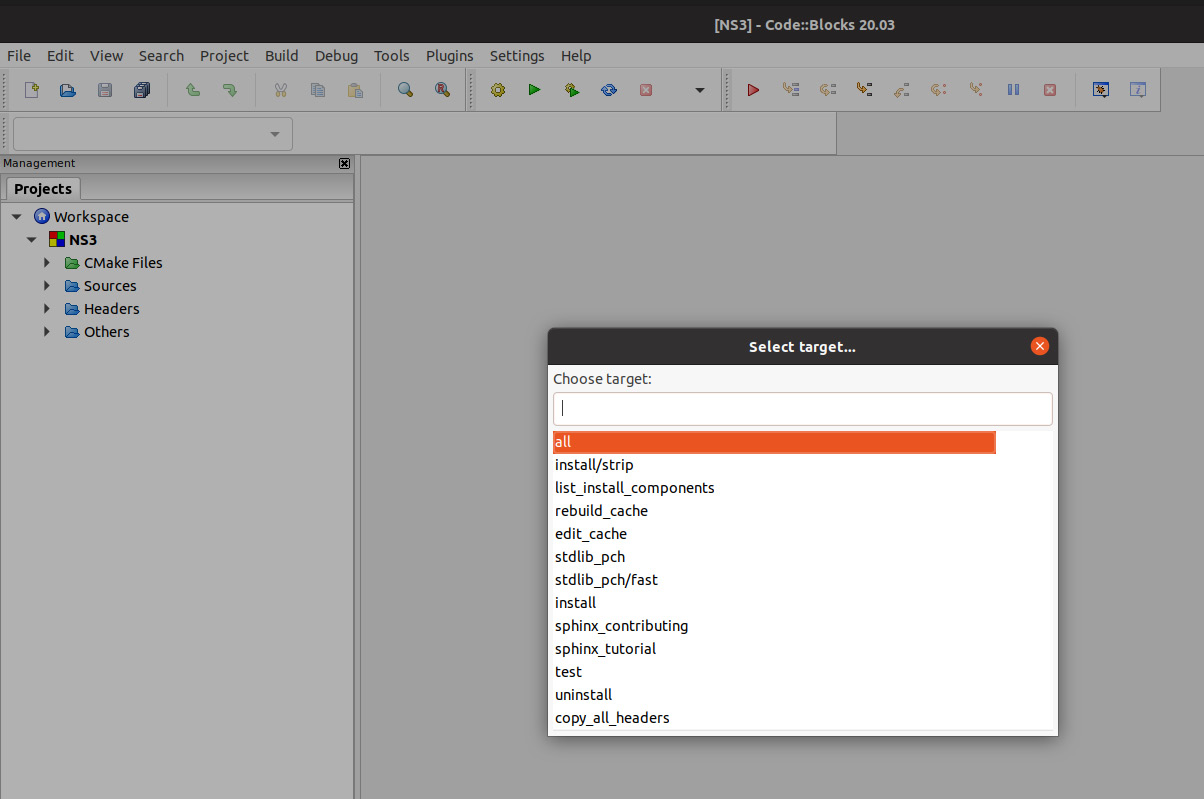Viewport: 1204px width, 799px height.
Task: Open Find with the magnifier icon
Action: (x=406, y=90)
